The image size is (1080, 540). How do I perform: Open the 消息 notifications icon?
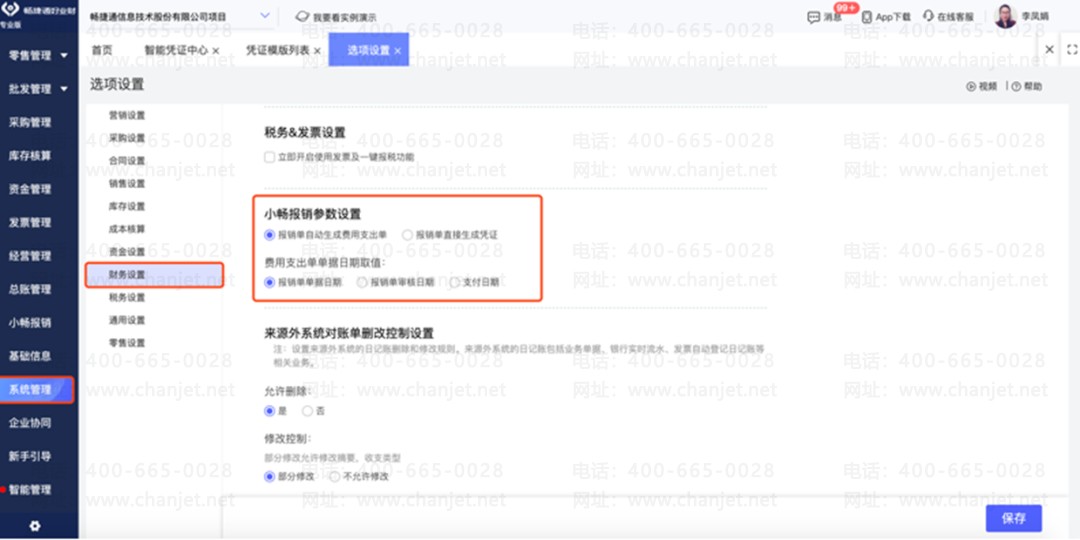click(813, 17)
